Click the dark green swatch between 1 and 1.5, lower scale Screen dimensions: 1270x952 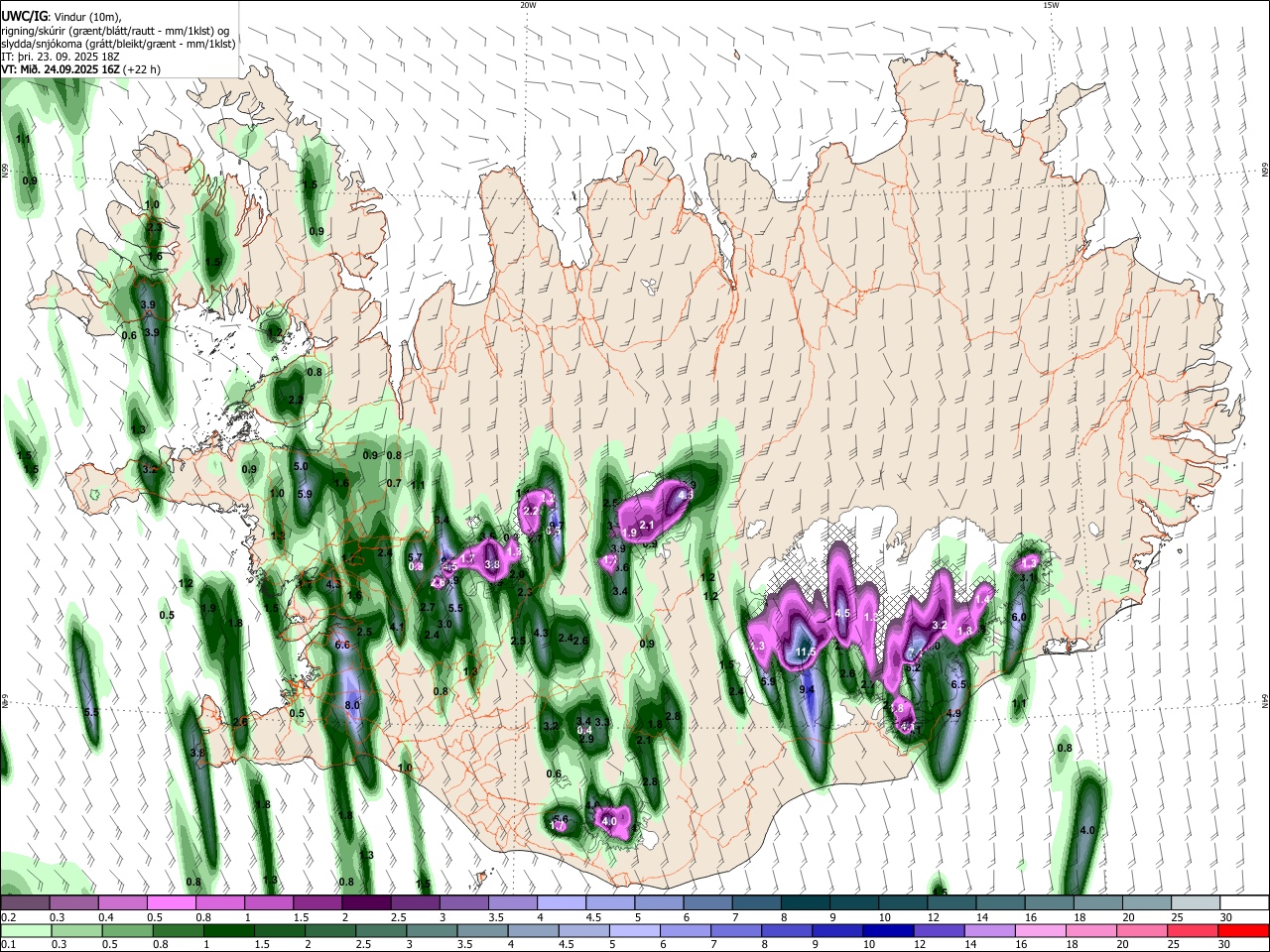tap(227, 930)
